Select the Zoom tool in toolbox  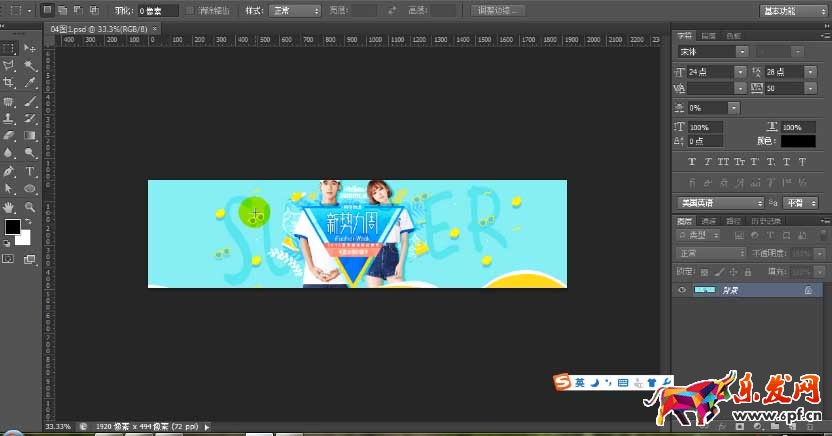pos(30,206)
